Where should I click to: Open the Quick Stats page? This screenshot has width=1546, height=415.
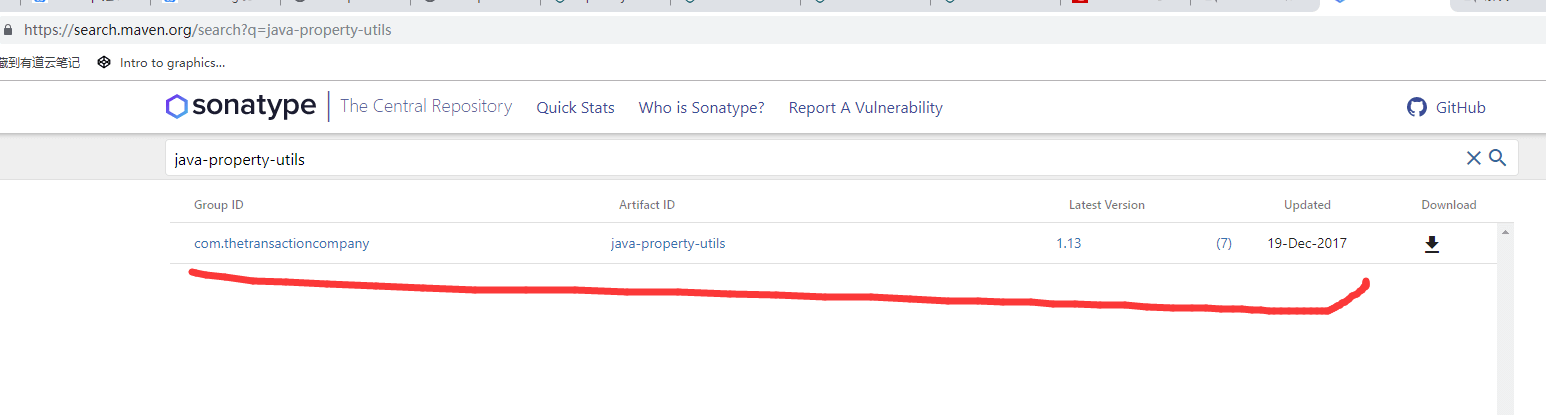[575, 108]
